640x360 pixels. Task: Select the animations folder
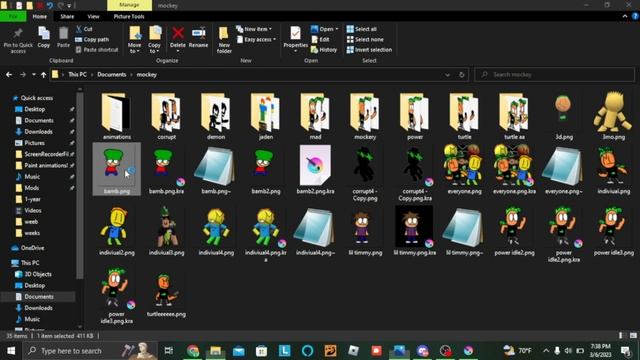tap(117, 117)
